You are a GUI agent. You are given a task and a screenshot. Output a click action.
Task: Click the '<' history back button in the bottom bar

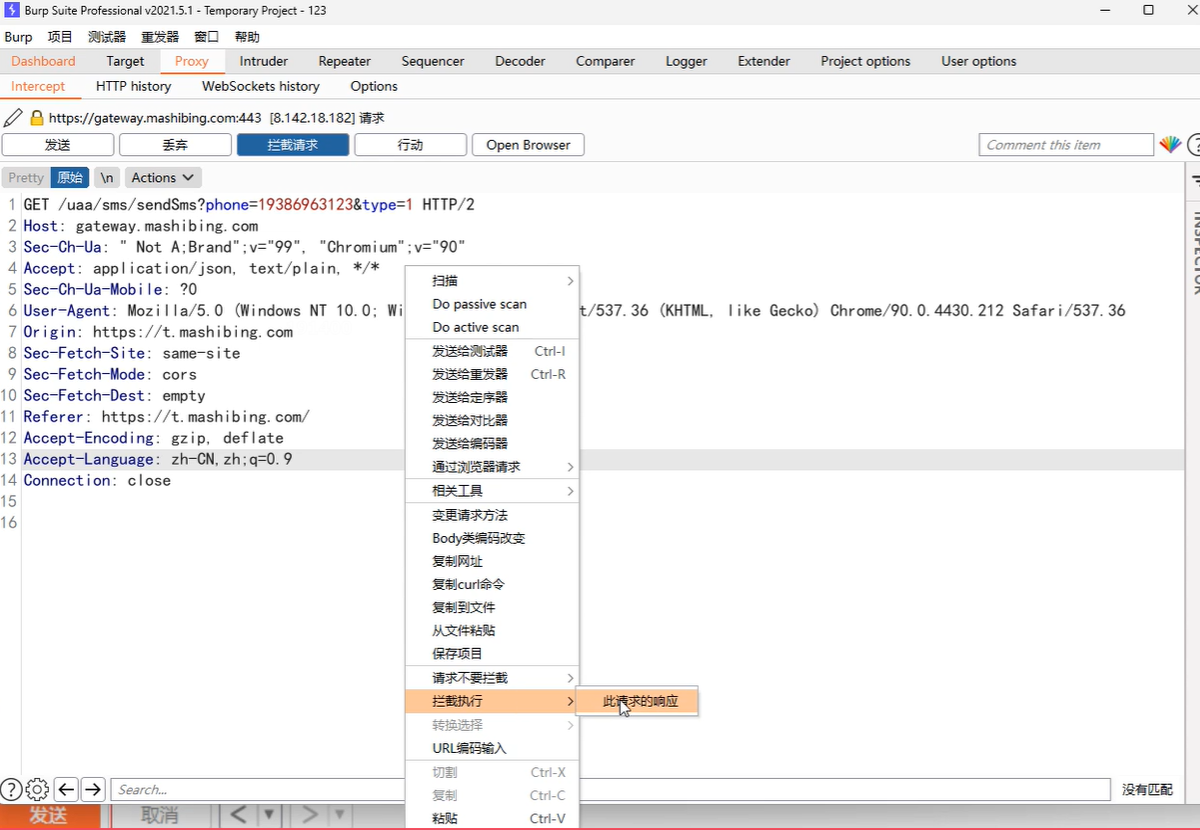tap(238, 815)
